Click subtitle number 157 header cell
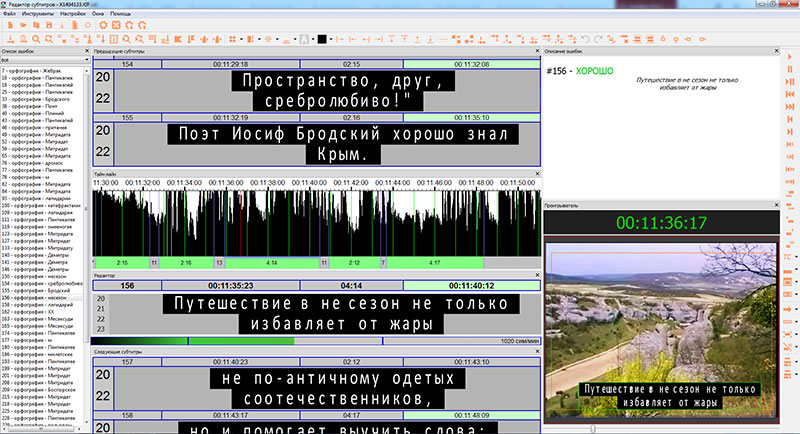 127,362
